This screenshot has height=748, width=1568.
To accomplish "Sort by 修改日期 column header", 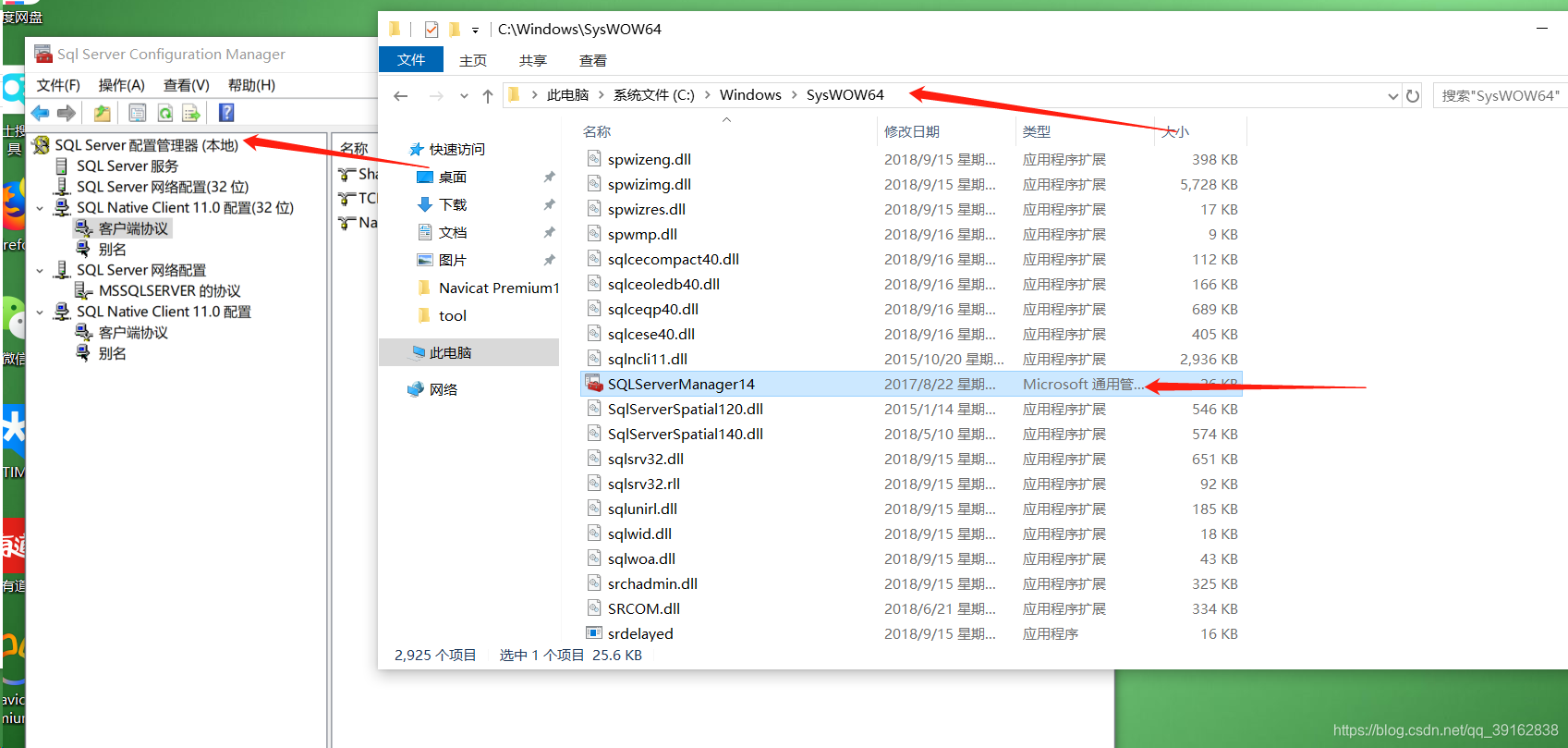I will coord(912,131).
